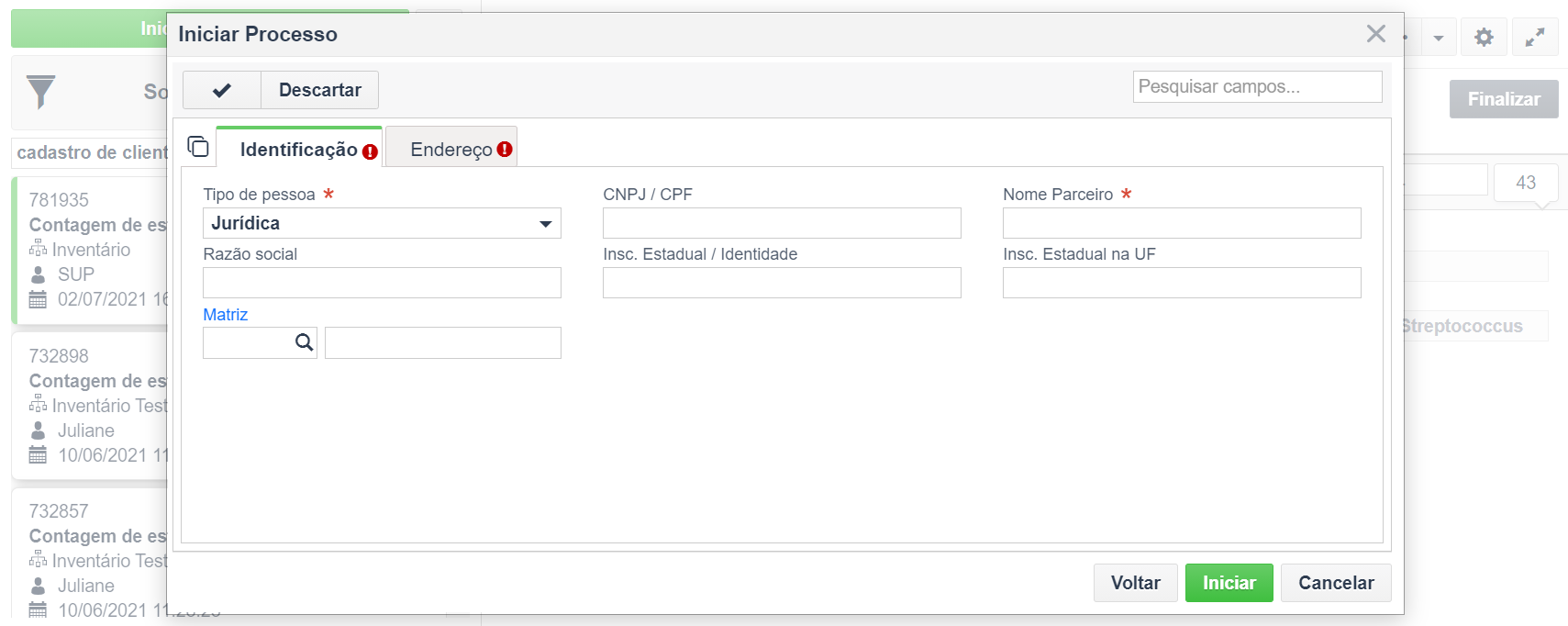Close the Iniciar Processo dialog
This screenshot has height=626, width=1568.
(1375, 34)
